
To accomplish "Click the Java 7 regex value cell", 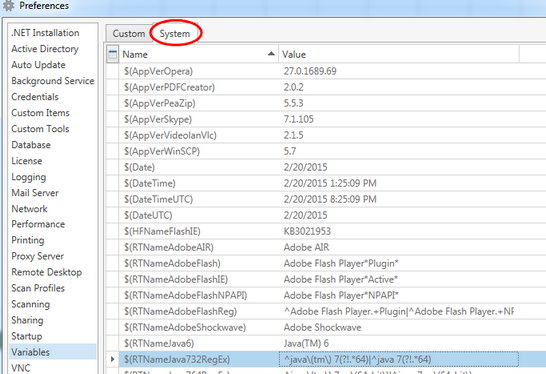I will [x=399, y=359].
